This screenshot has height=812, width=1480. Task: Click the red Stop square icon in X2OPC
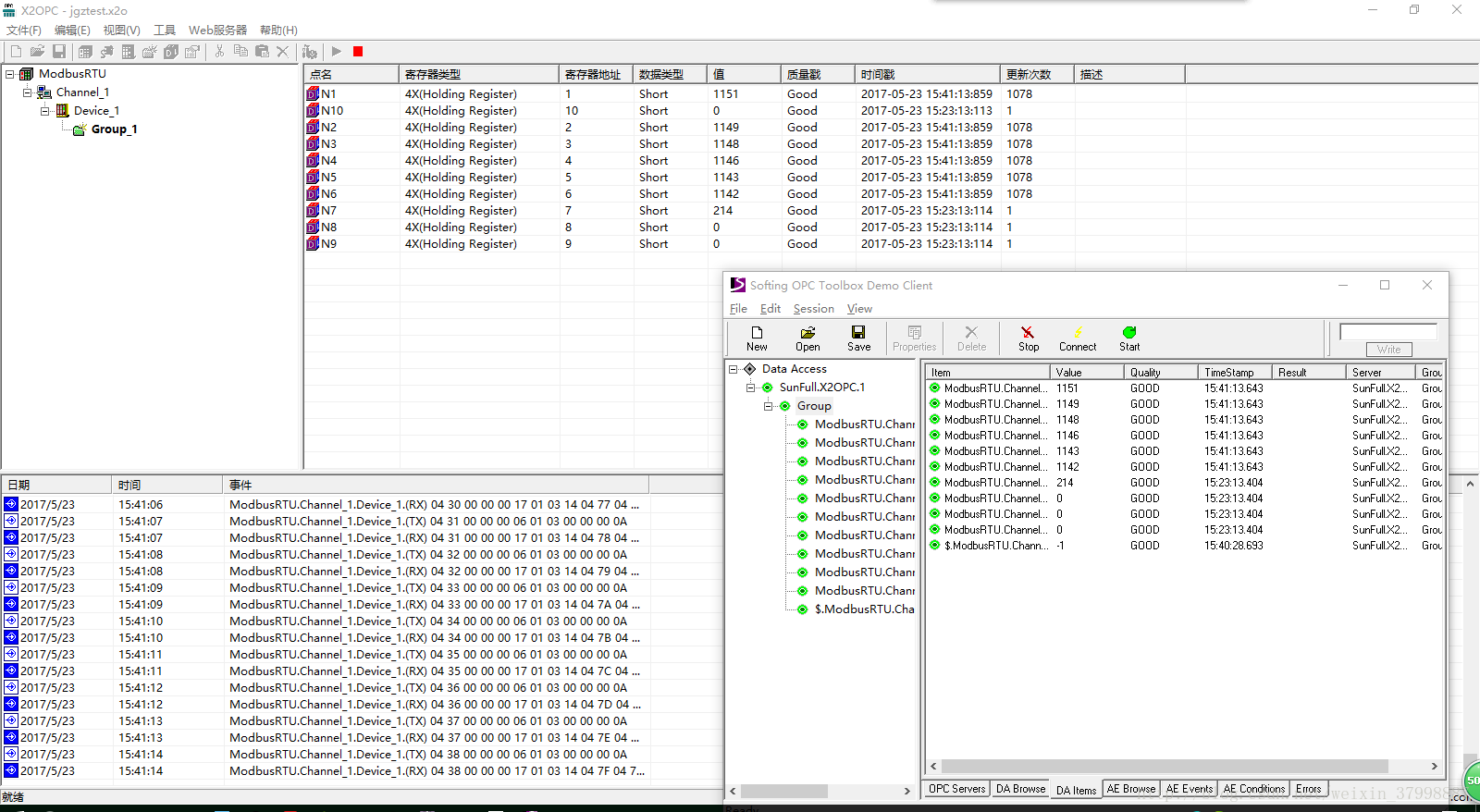(x=358, y=52)
